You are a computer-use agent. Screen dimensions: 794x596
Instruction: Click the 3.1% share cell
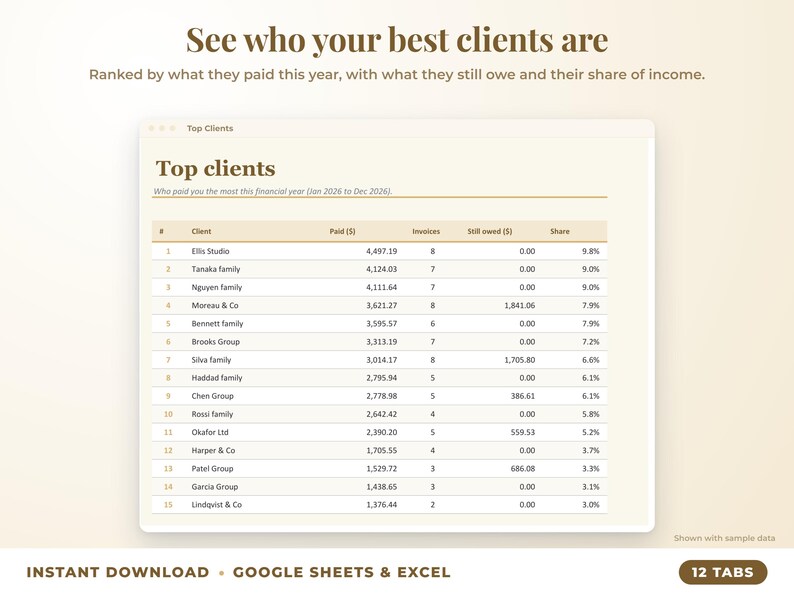[590, 487]
